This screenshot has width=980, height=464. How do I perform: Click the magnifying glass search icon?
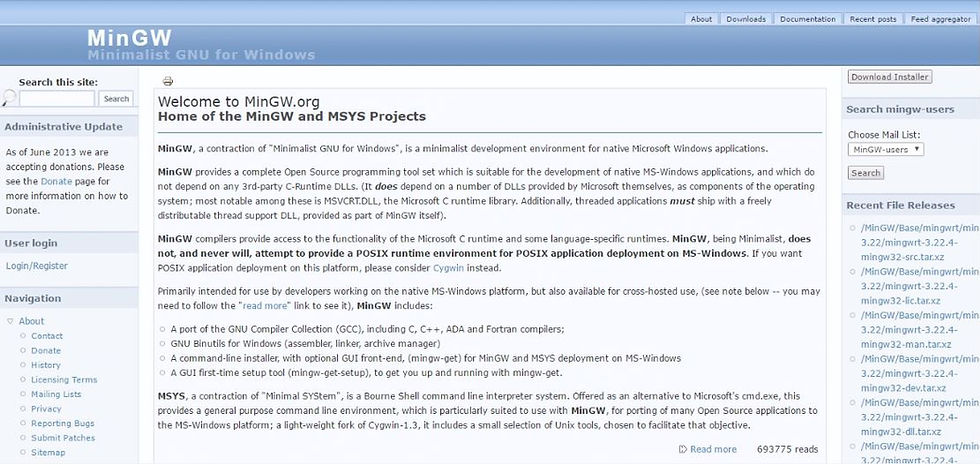point(9,98)
